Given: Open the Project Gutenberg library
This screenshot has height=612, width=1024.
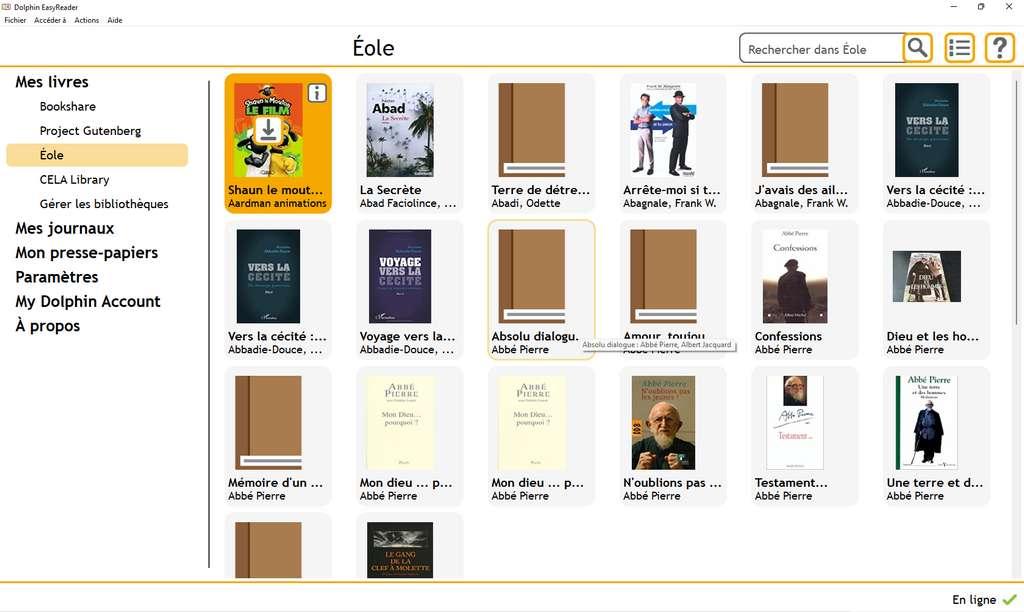Looking at the screenshot, I should [90, 131].
